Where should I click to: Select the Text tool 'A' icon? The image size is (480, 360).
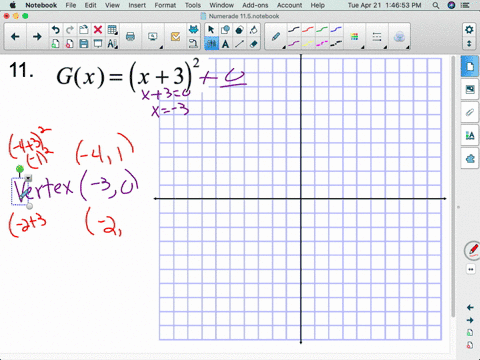225,44
